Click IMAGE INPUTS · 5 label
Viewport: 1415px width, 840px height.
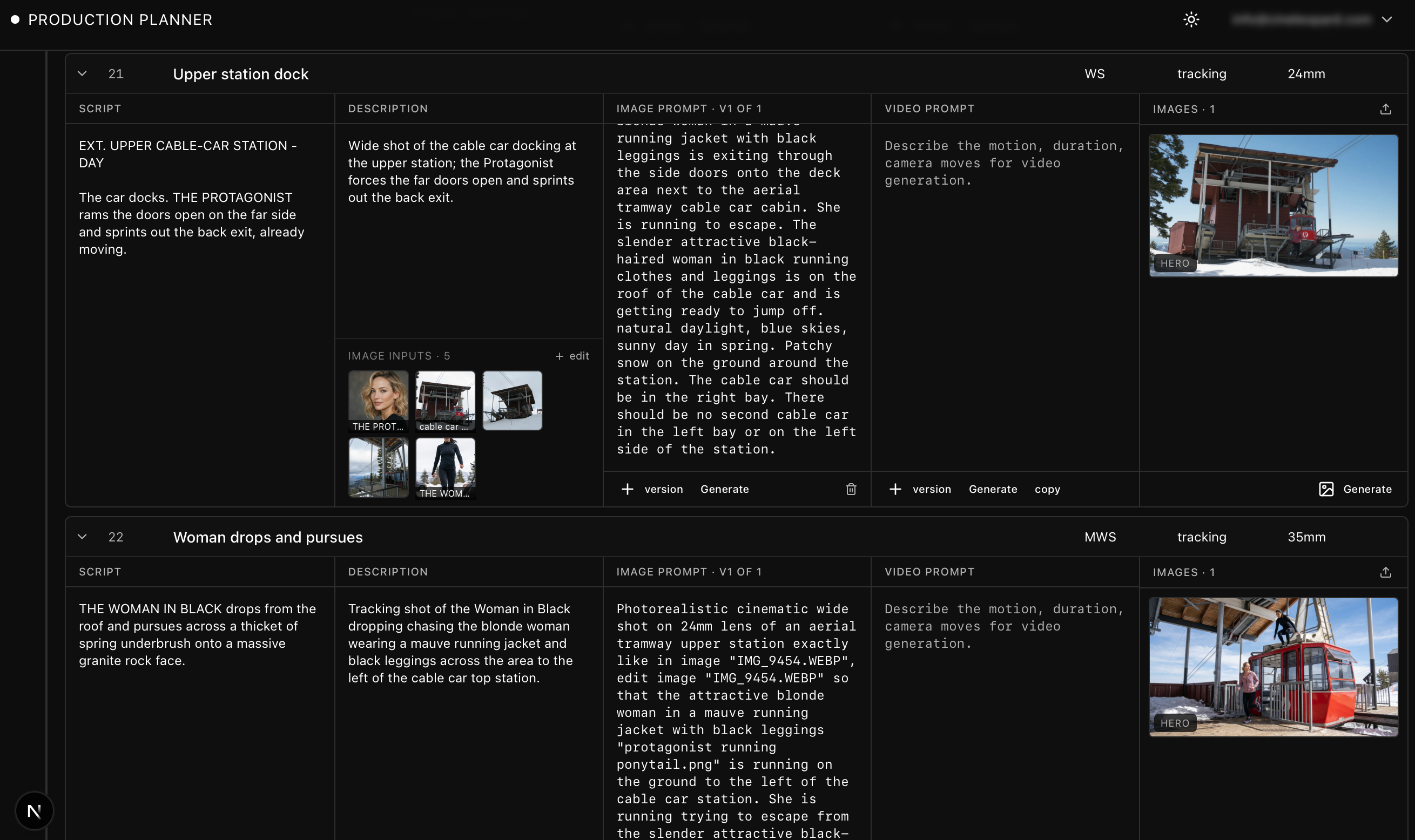point(399,356)
